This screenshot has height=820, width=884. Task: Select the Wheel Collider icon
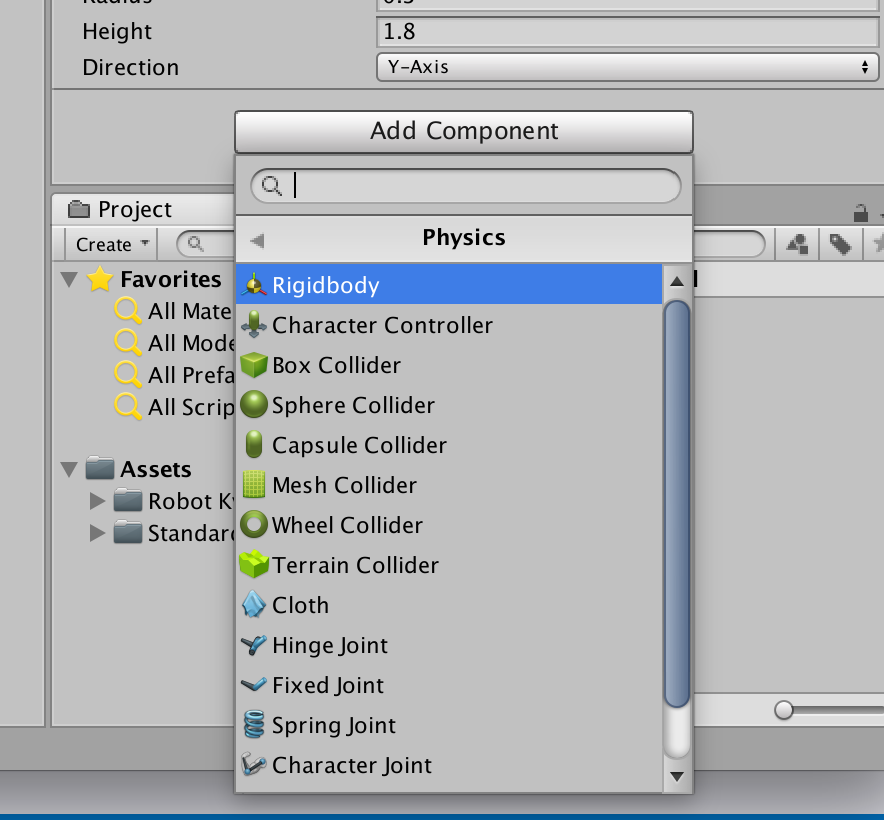coord(255,525)
